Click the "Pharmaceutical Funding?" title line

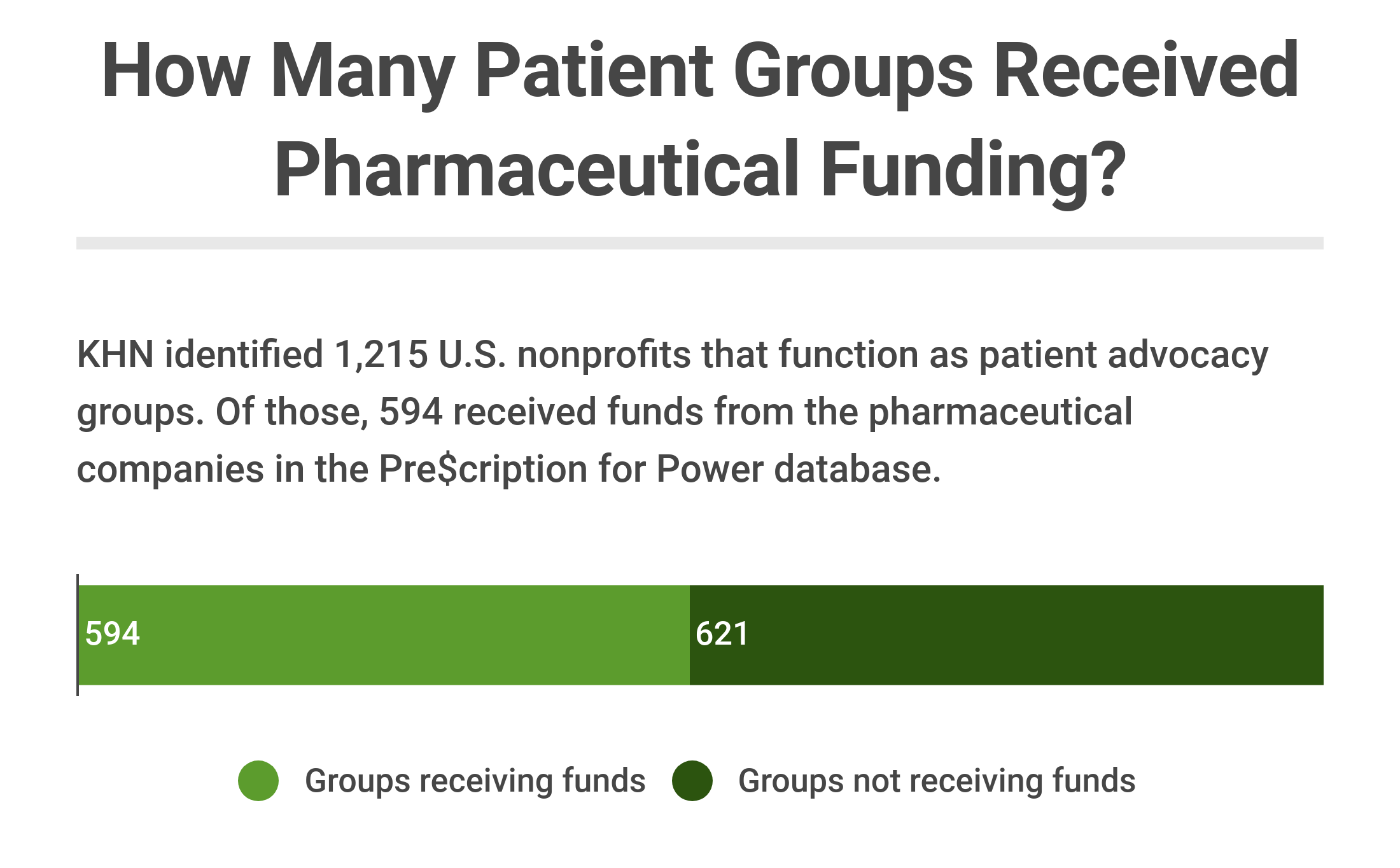click(x=700, y=169)
